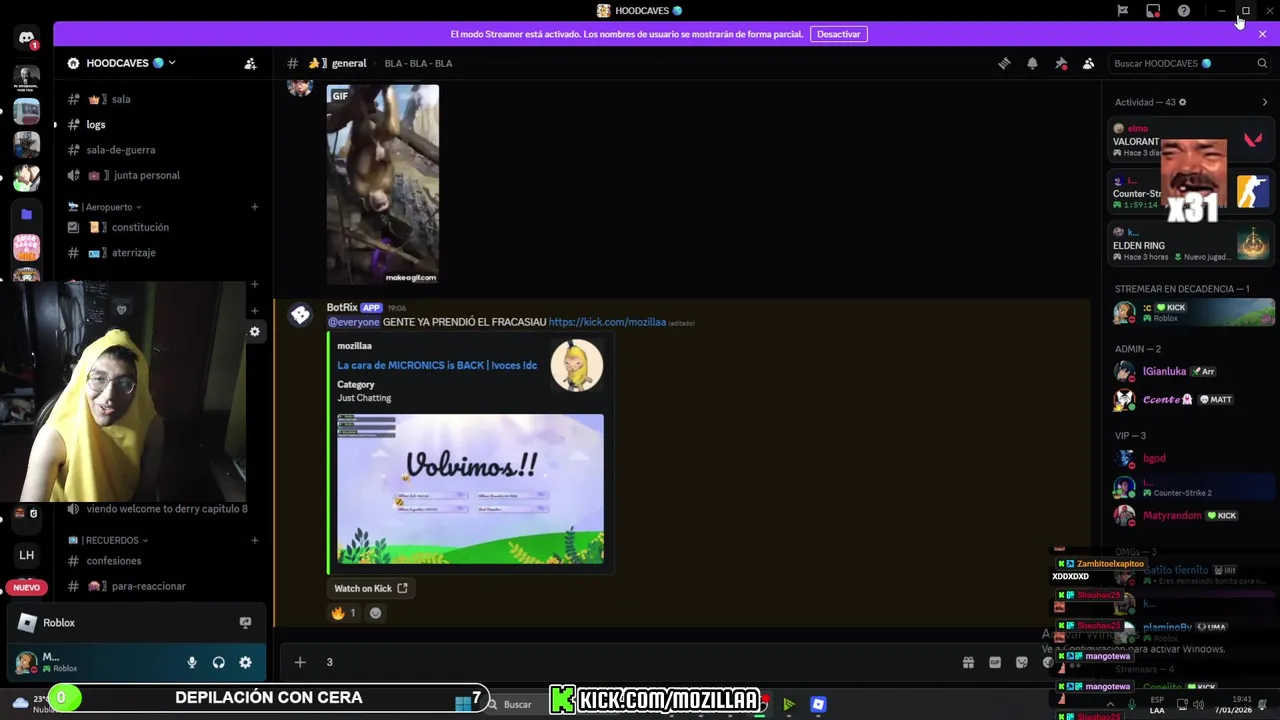The image size is (1280, 720).
Task: Mute microphone in user panel
Action: tap(192, 662)
